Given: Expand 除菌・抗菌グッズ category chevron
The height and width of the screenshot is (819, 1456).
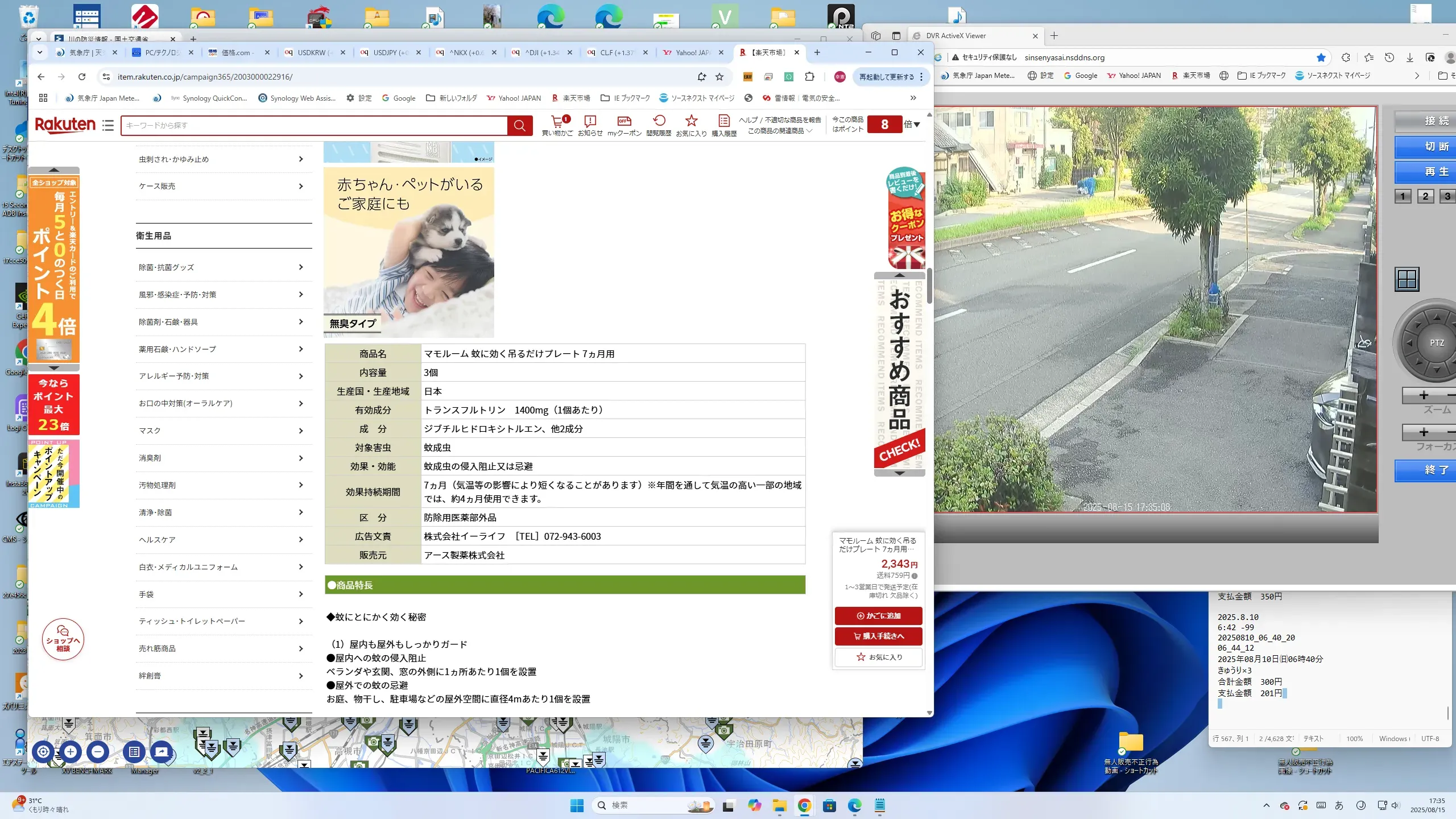Looking at the screenshot, I should point(301,267).
